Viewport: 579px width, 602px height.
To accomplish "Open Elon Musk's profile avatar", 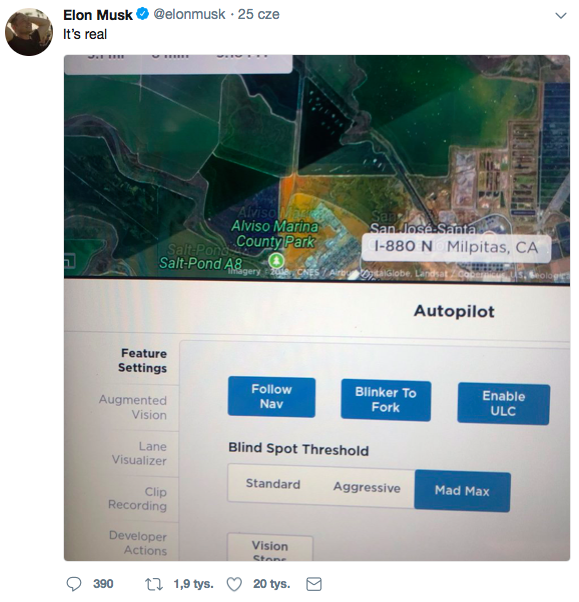I will coord(29,32).
